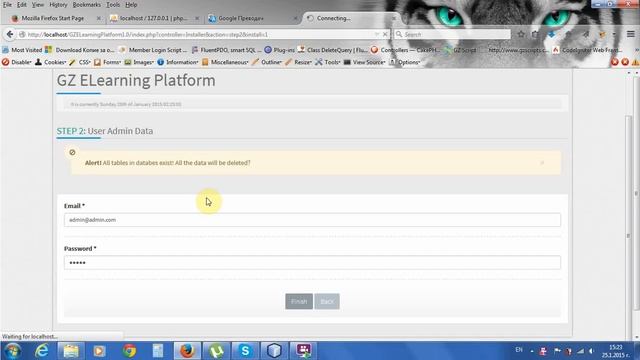Stop loading with the X in address bar
Image resolution: width=640 pixels, height=360 pixels.
point(385,35)
